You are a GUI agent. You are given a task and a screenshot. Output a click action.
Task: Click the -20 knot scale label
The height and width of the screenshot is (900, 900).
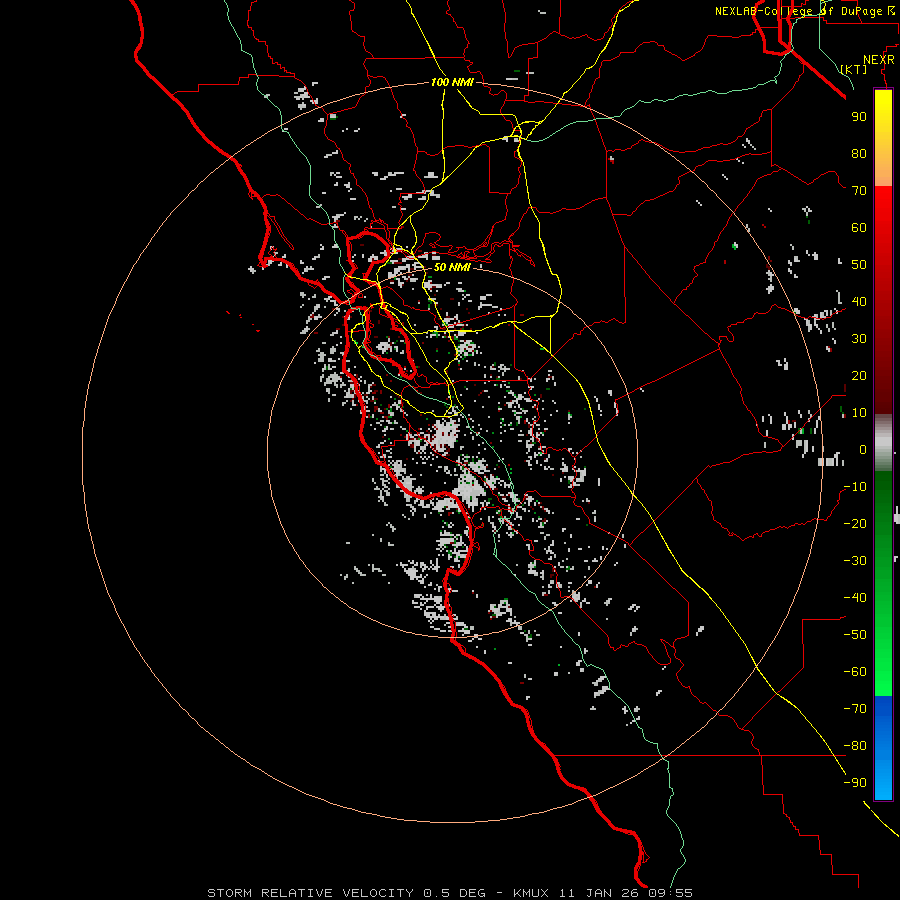855,524
